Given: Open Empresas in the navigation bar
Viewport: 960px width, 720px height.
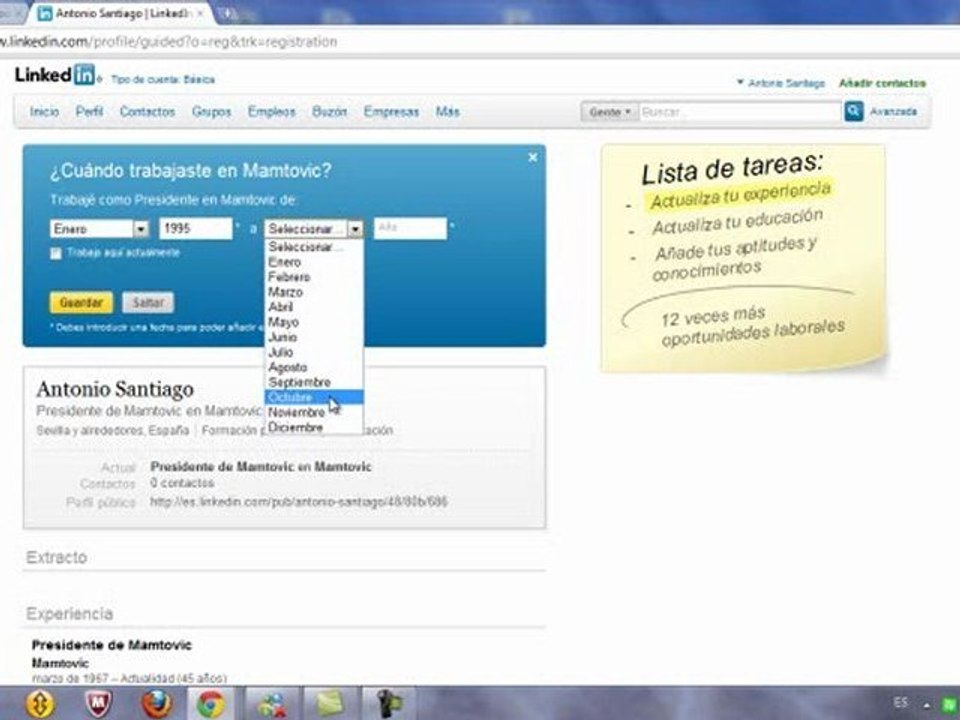Looking at the screenshot, I should tap(392, 112).
